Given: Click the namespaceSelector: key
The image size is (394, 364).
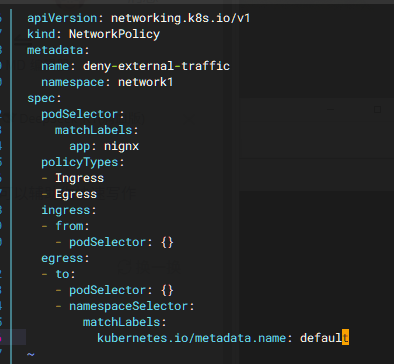Looking at the screenshot, I should click(132, 306).
